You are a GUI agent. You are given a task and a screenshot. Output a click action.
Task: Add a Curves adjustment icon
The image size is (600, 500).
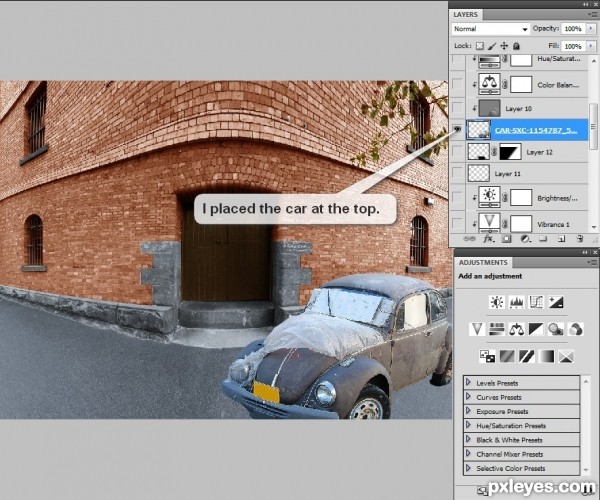(536, 302)
